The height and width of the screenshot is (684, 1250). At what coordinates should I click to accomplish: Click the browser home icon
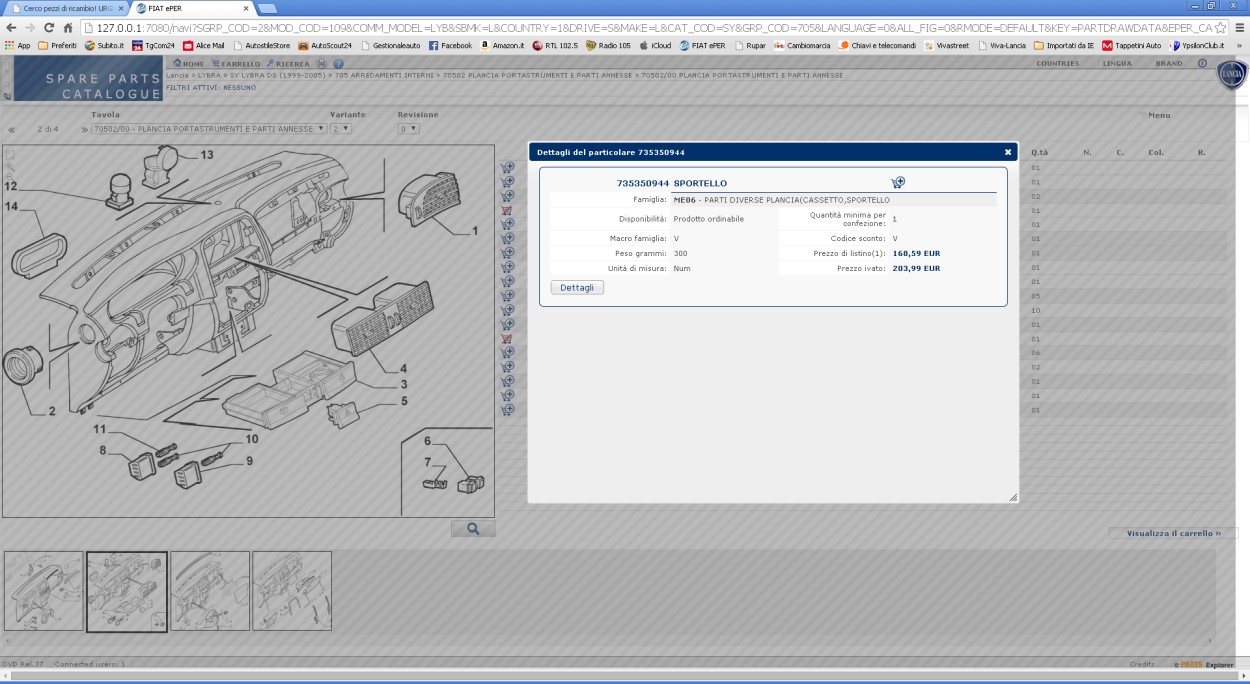click(x=68, y=28)
